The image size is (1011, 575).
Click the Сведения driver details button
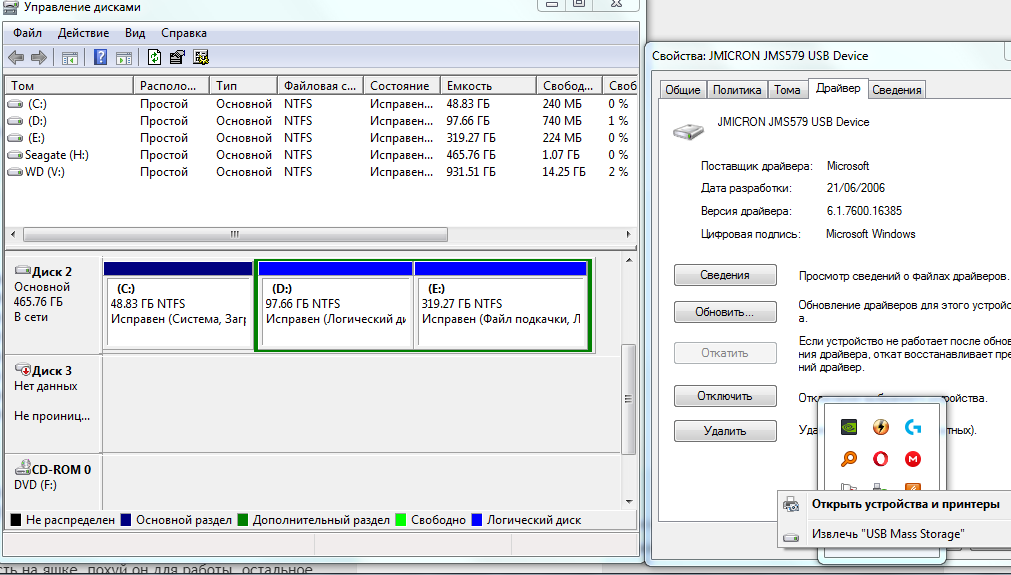[725, 275]
